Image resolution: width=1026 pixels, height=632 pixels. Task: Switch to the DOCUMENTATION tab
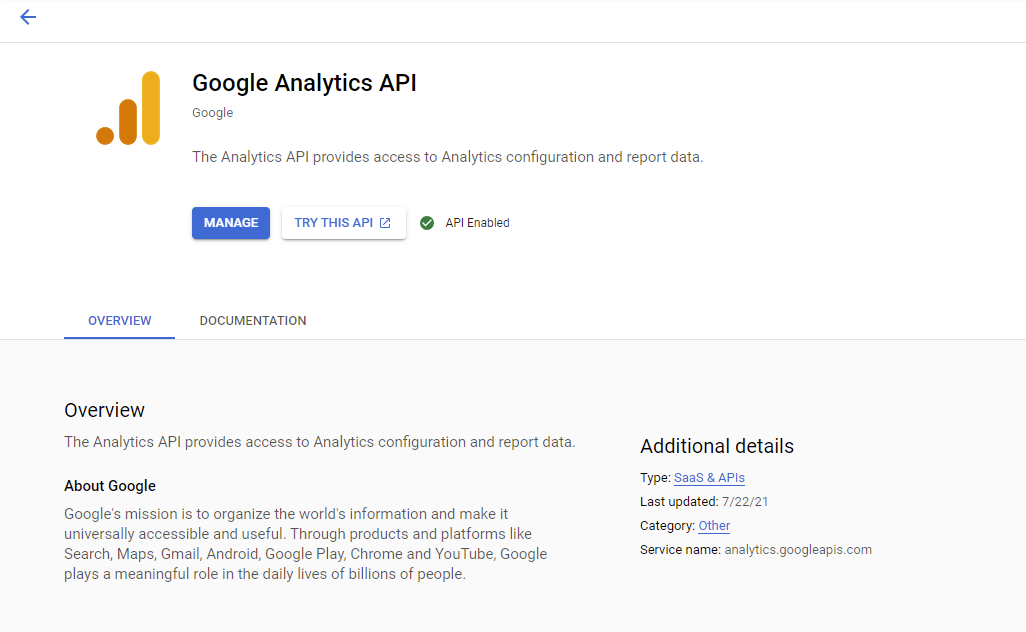[x=252, y=320]
